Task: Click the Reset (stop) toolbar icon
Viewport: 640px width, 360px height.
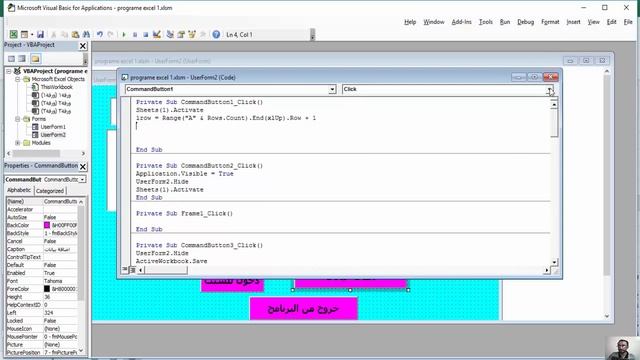Action: pos(145,35)
